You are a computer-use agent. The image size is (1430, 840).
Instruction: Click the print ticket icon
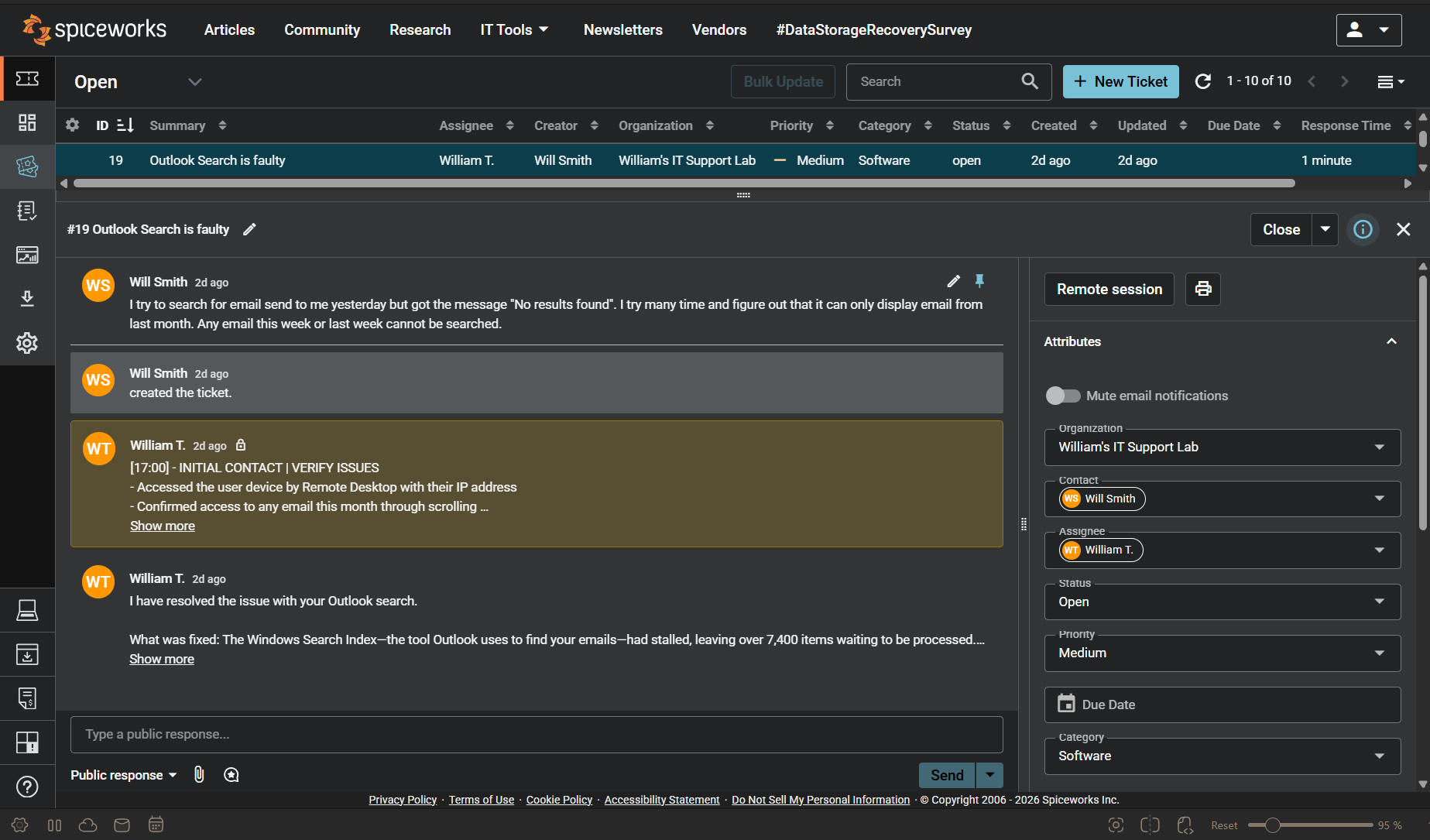(1202, 289)
